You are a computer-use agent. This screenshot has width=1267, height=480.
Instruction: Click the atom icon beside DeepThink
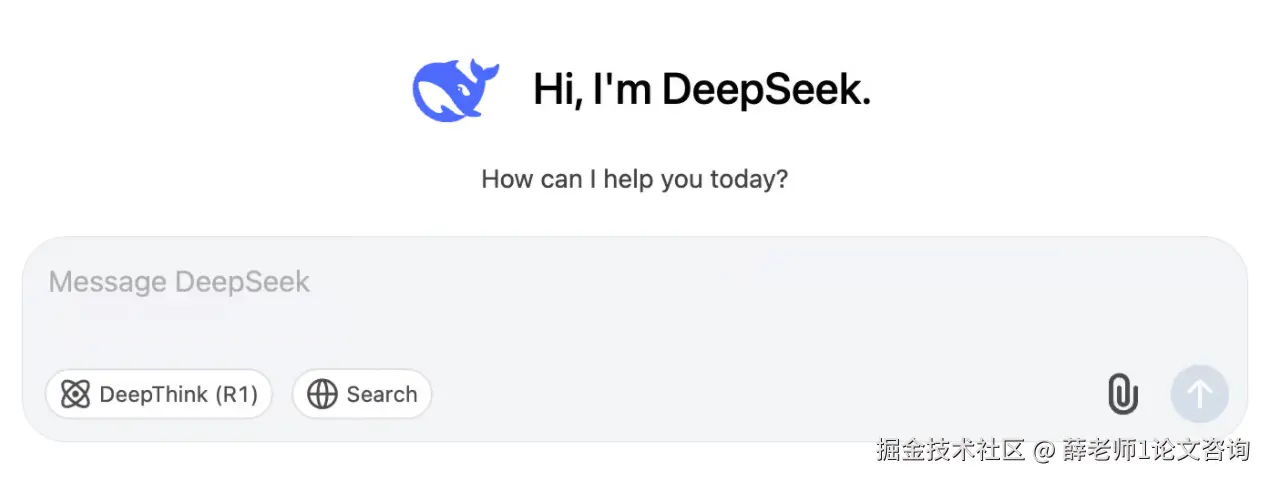(x=75, y=394)
